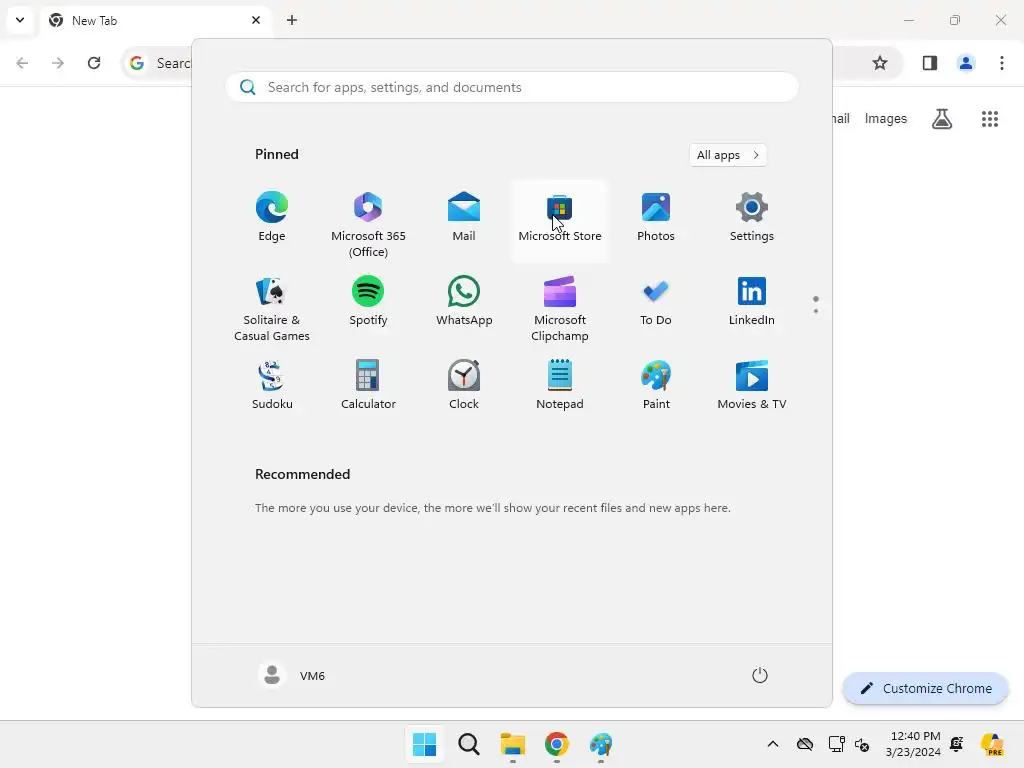Viewport: 1024px width, 768px height.
Task: Open Chrome tab search dropdown
Action: pyautogui.click(x=20, y=20)
